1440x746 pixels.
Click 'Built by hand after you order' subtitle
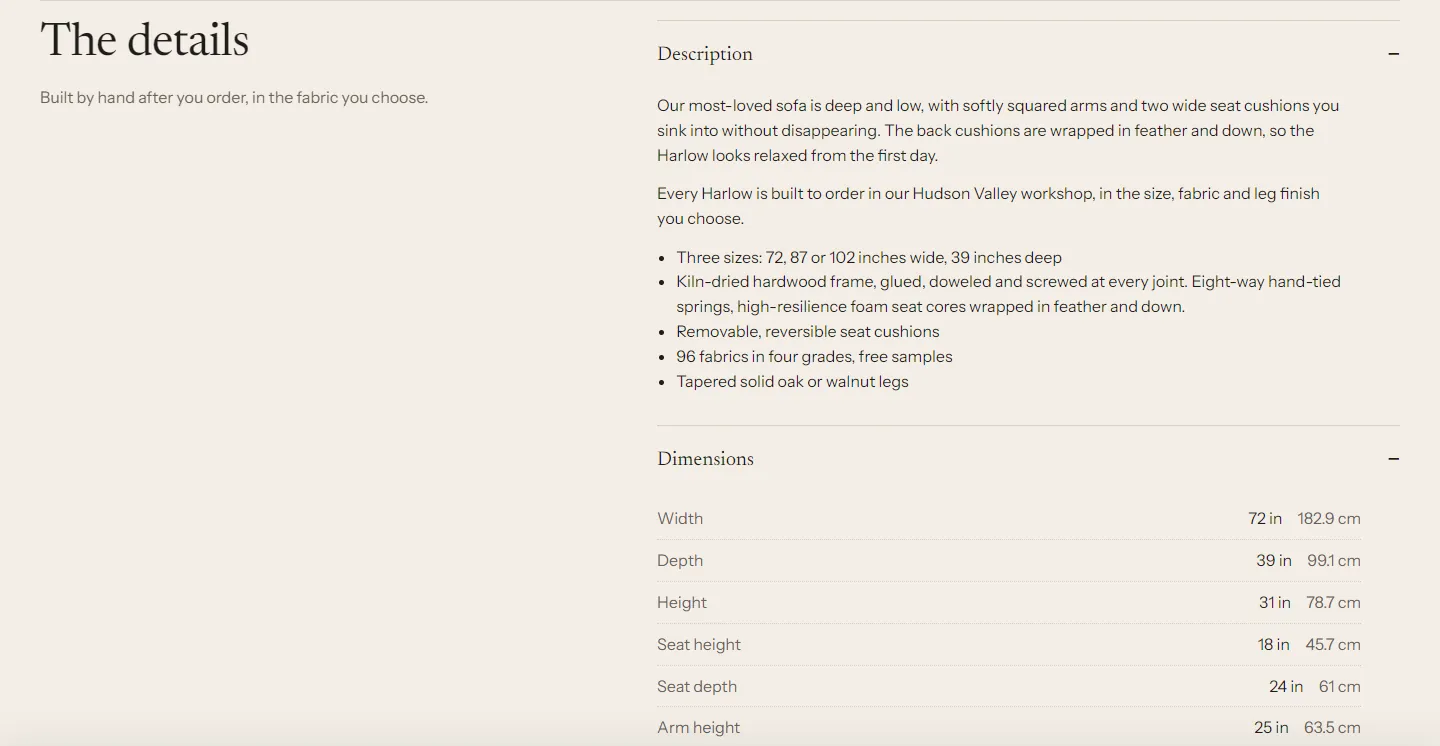(x=234, y=97)
